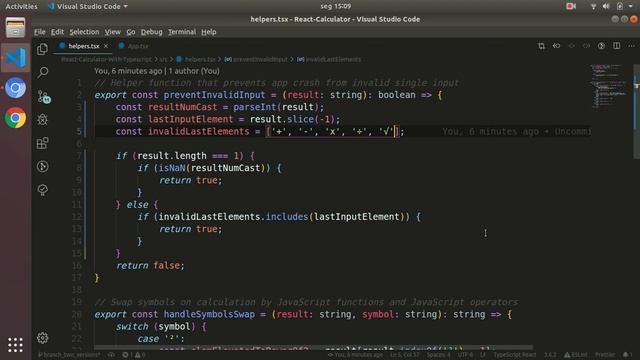Viewport: 640px width, 360px height.
Task: Open the Search view in activity bar
Action: (x=42, y=73)
